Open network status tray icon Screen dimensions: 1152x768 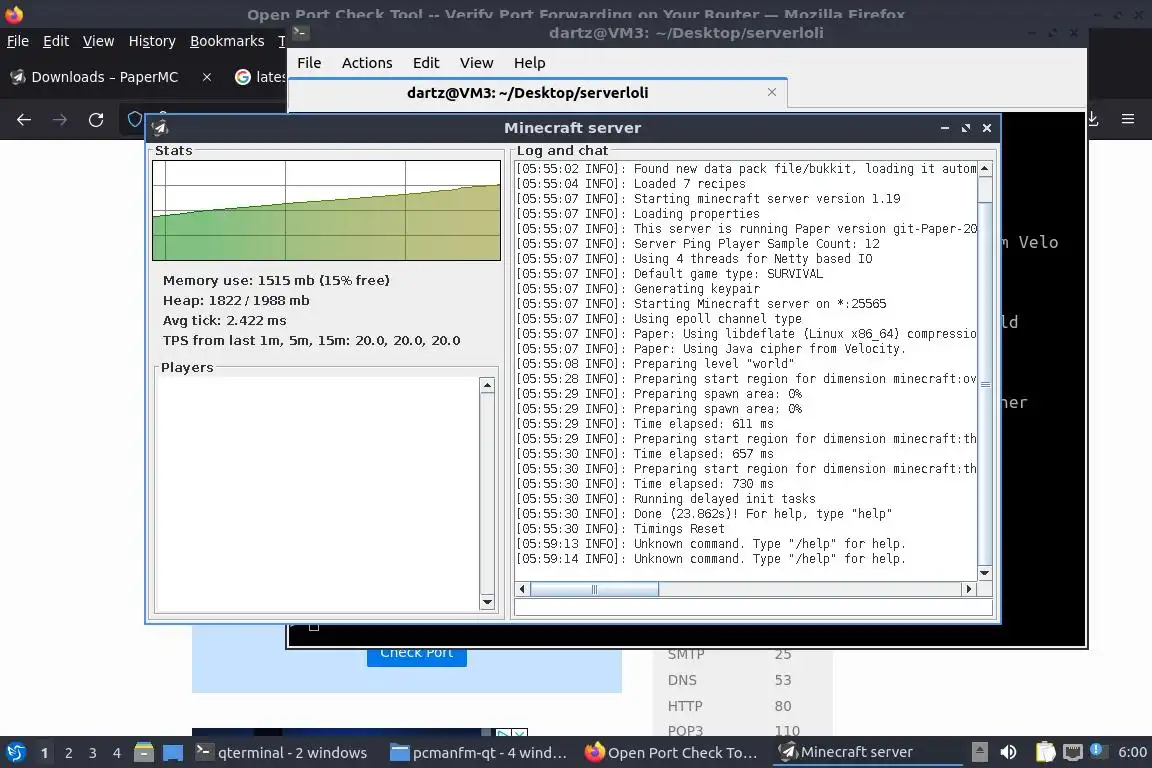[1073, 752]
